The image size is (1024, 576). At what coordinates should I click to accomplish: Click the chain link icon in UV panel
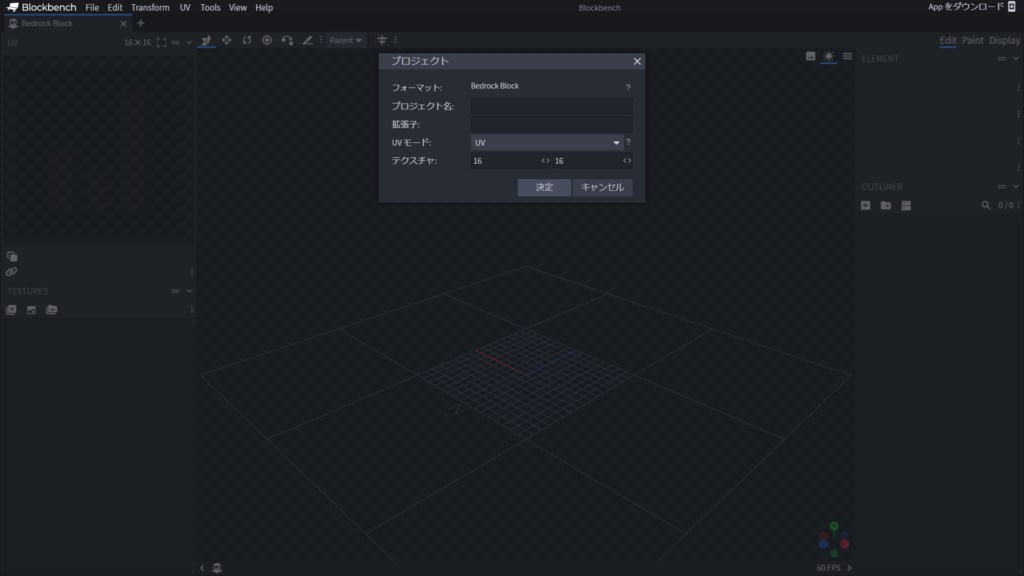click(12, 271)
